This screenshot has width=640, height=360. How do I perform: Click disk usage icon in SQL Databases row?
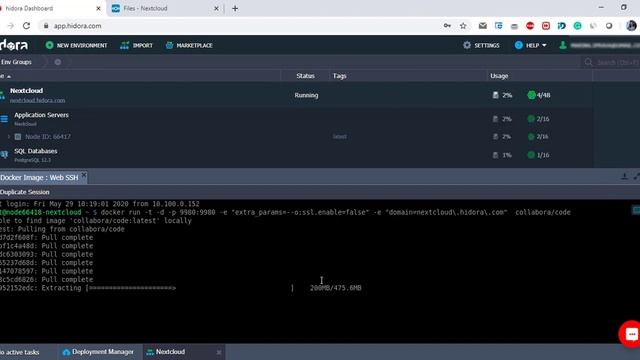[495, 155]
